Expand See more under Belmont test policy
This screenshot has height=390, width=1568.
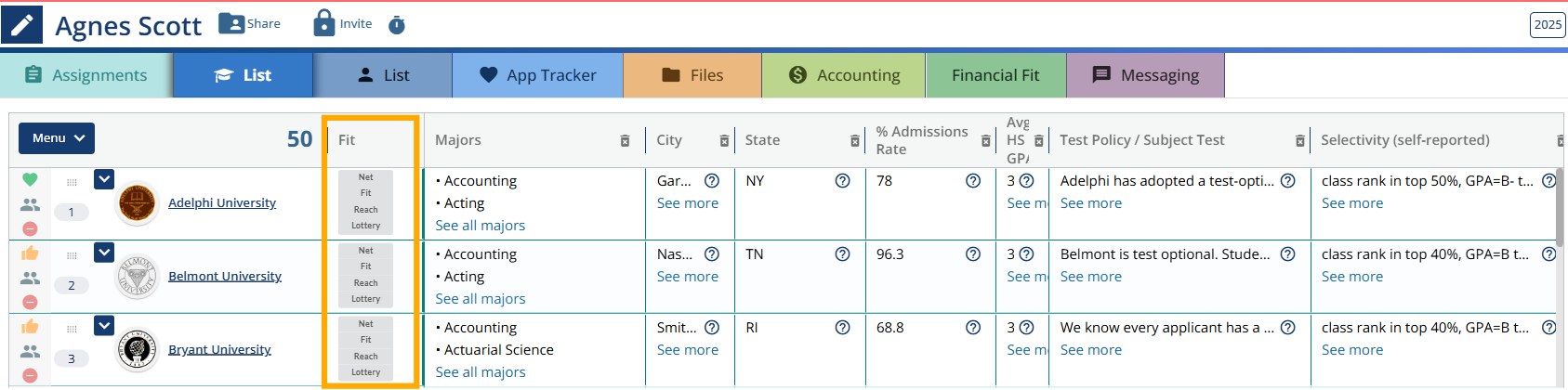(1090, 277)
